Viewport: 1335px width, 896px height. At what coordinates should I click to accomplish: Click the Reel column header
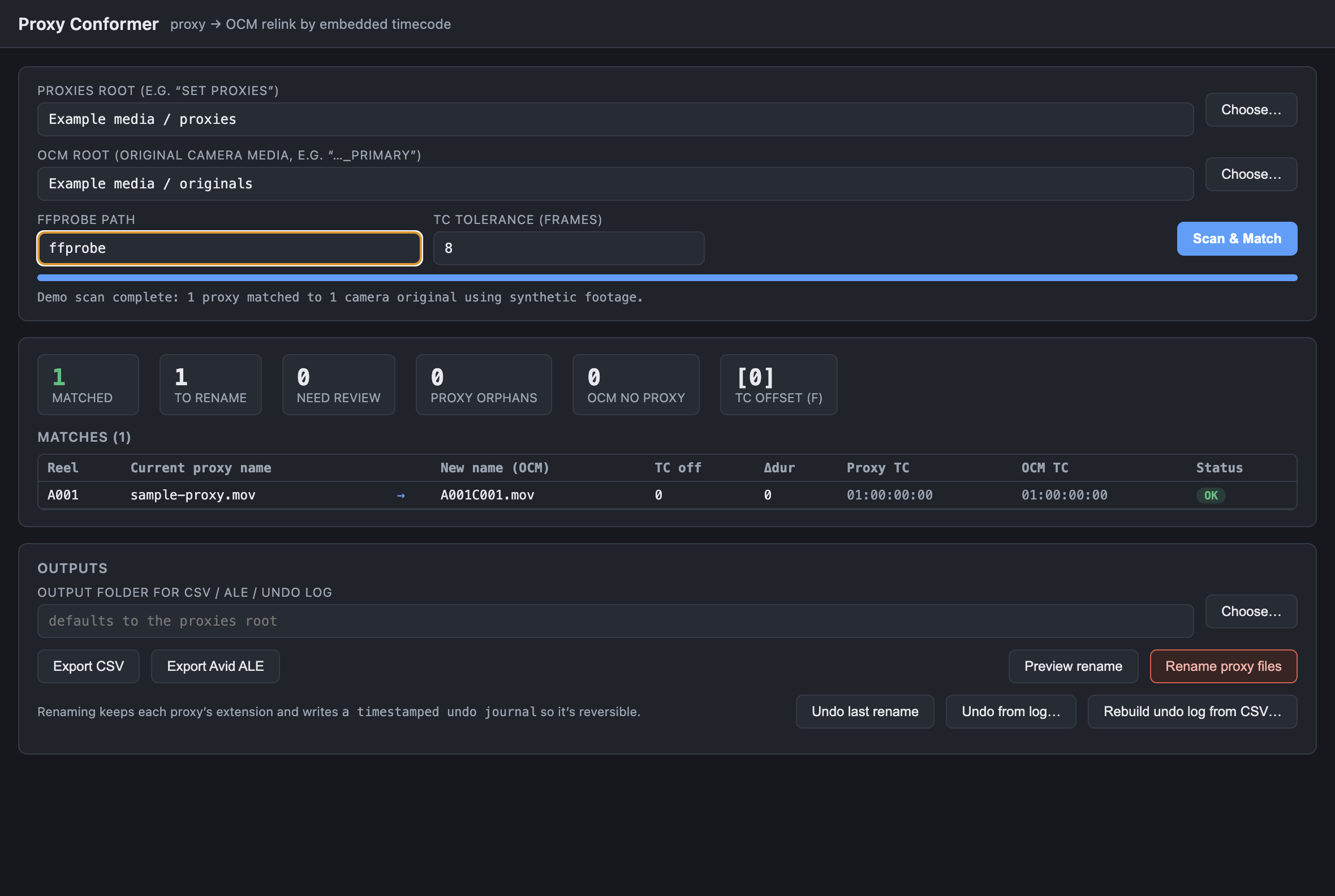[x=63, y=468]
